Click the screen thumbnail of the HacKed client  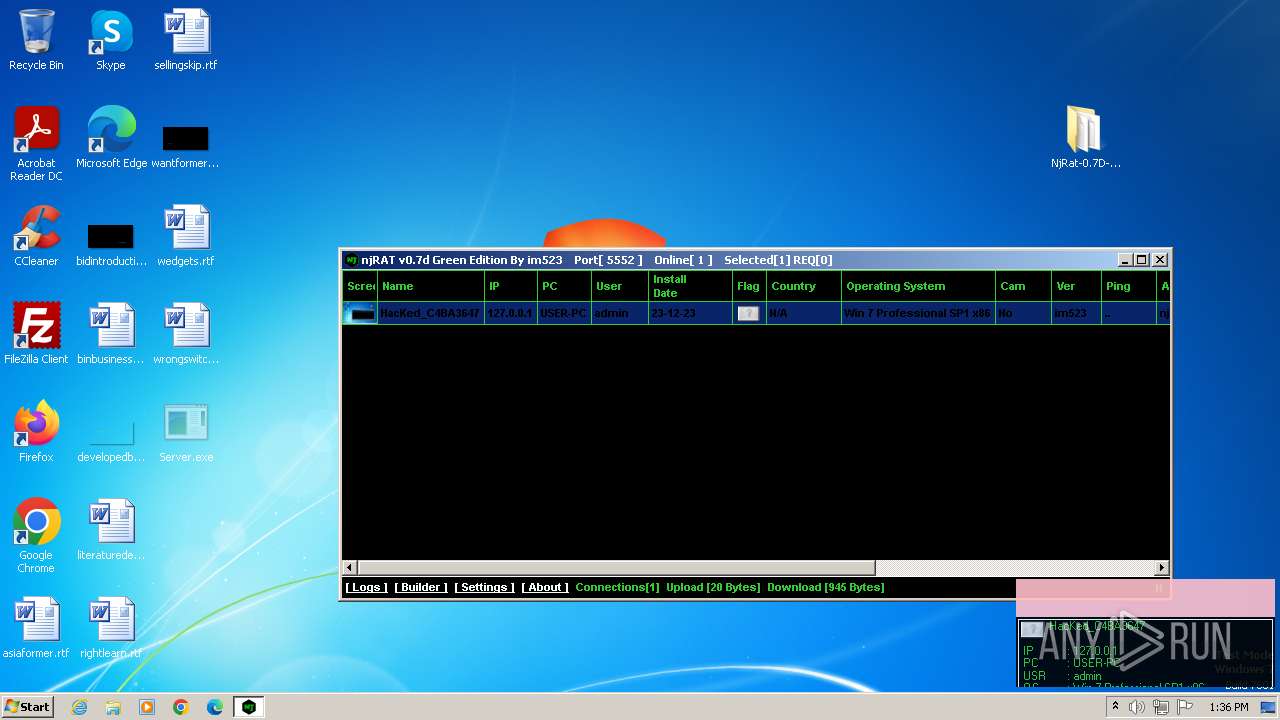tap(360, 313)
